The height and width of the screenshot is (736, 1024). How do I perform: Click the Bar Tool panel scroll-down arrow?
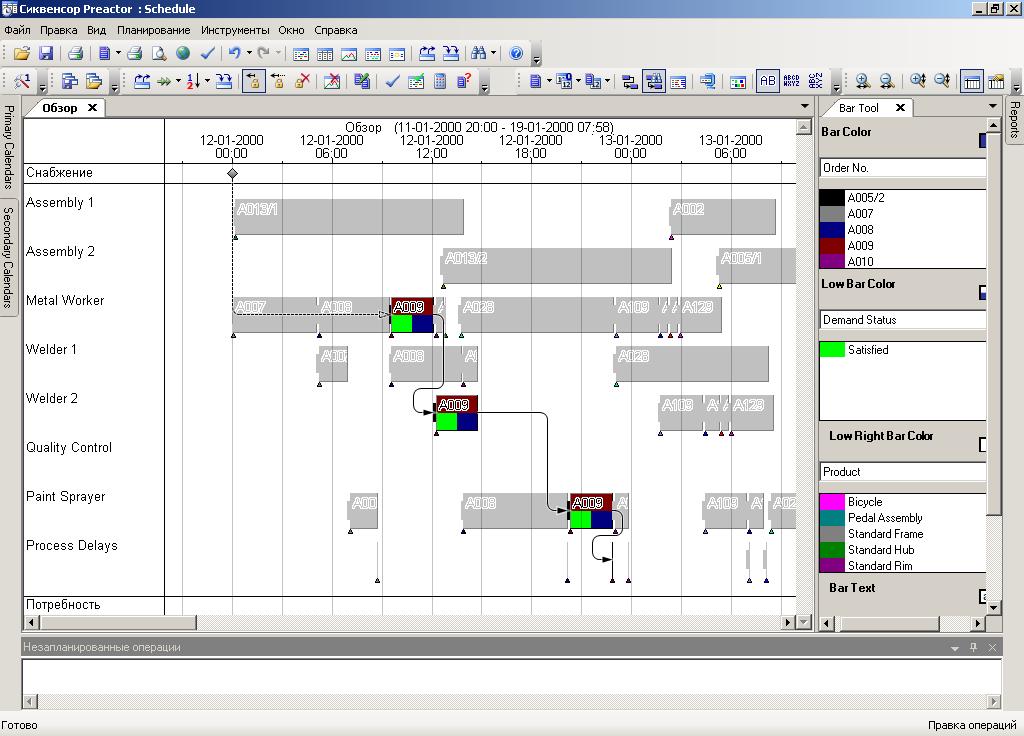(x=993, y=607)
